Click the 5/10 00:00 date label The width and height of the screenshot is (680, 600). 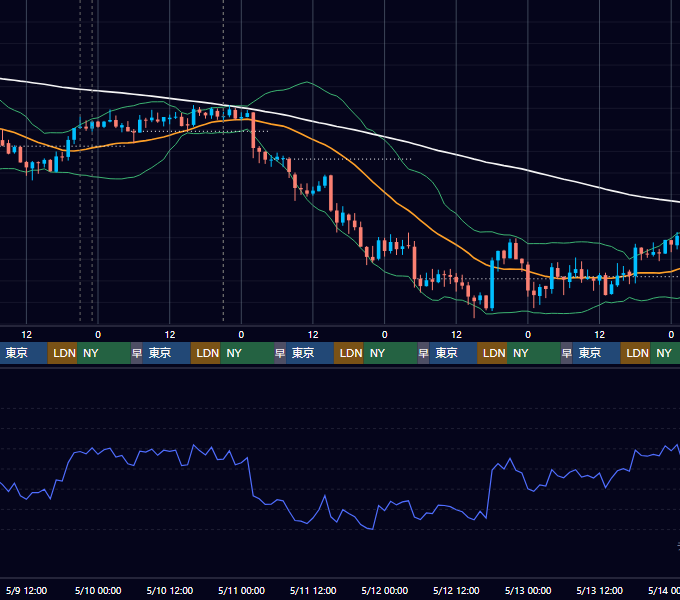point(98,590)
